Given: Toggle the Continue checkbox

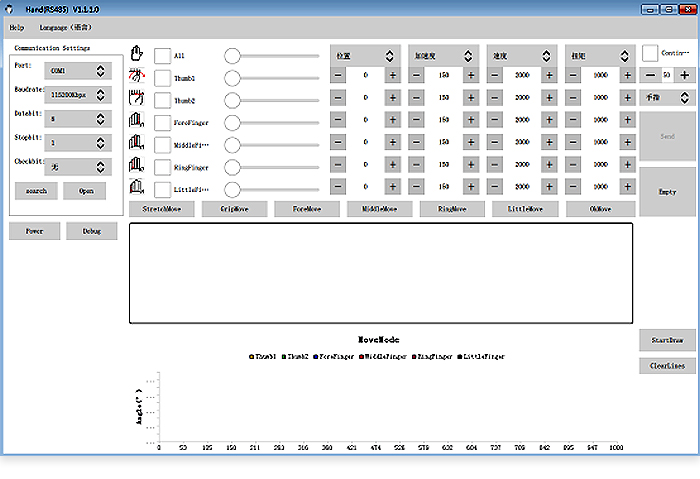Looking at the screenshot, I should (650, 53).
